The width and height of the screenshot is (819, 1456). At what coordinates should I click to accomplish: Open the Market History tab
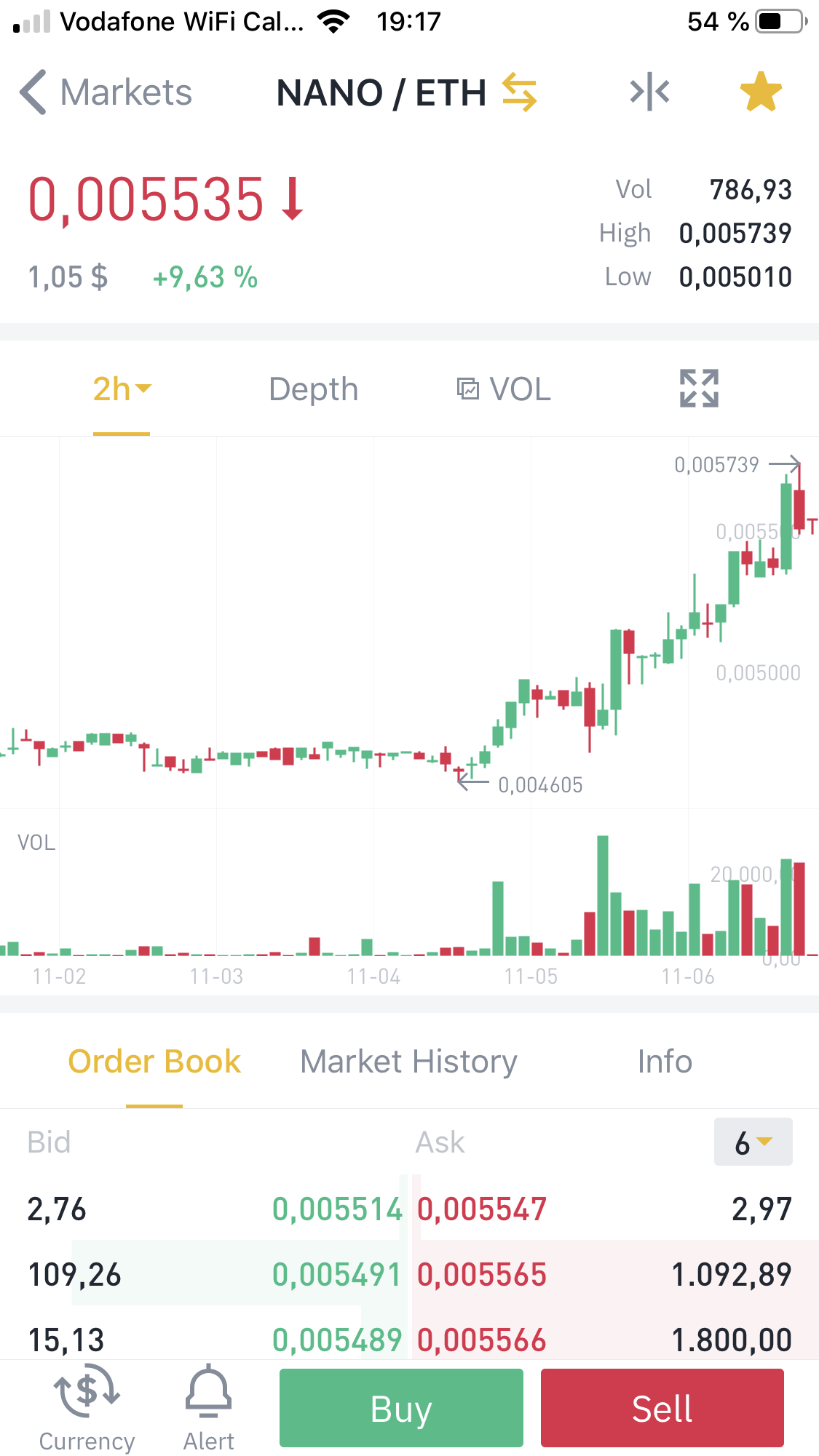click(408, 1062)
